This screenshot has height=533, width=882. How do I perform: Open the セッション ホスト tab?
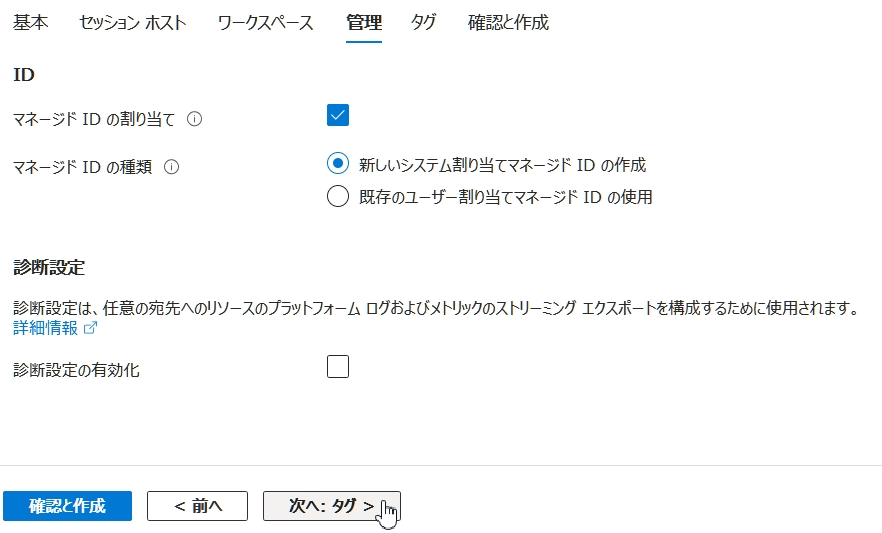(x=132, y=22)
